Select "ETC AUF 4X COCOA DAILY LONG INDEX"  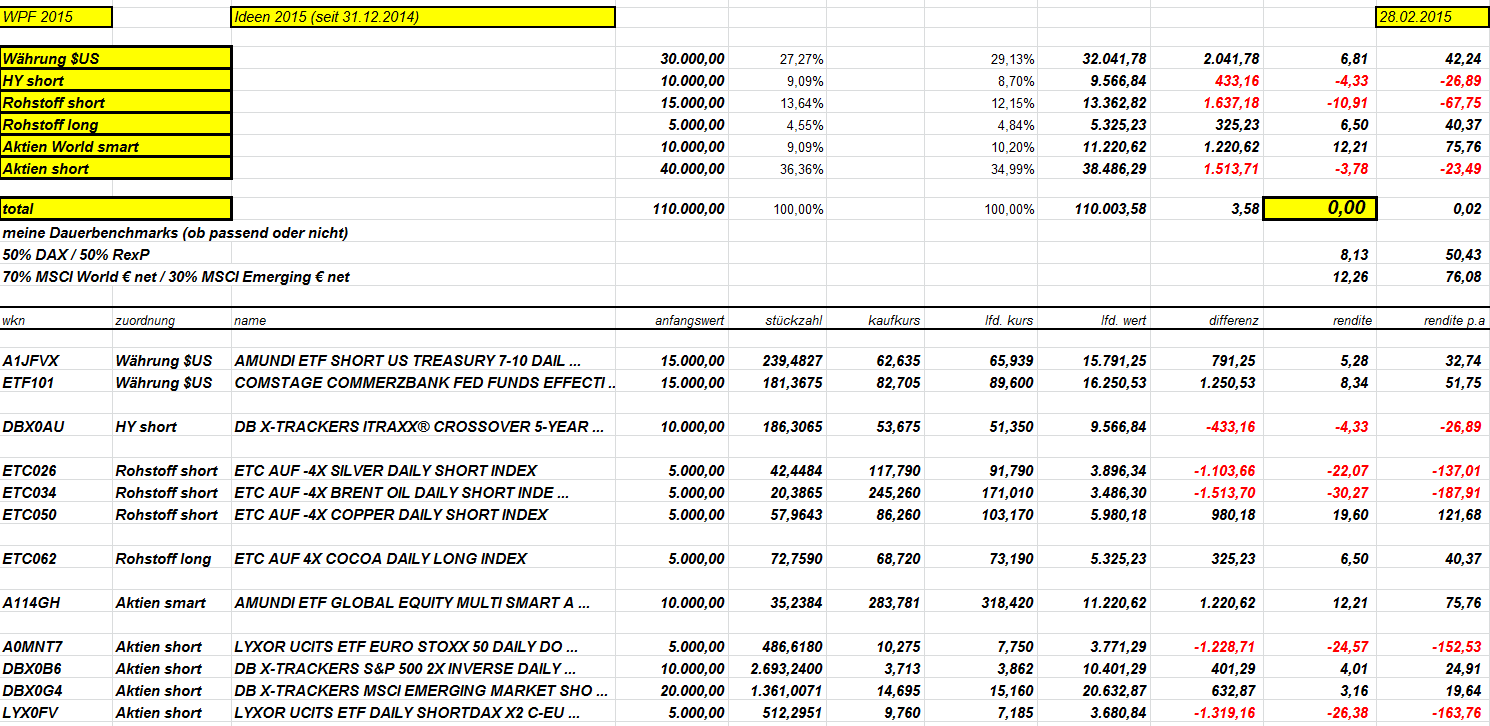[380, 559]
